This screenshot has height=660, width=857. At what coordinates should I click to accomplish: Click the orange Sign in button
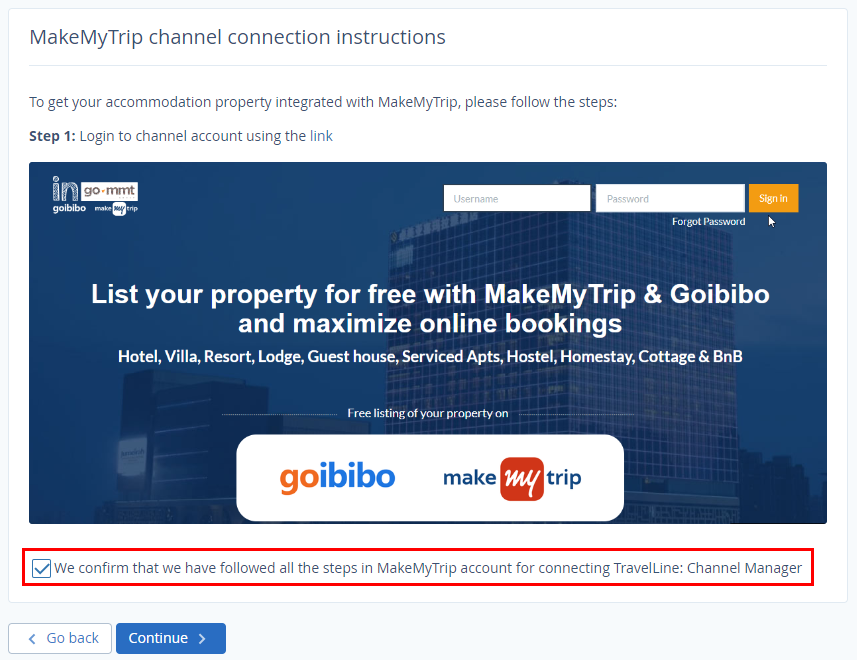773,198
